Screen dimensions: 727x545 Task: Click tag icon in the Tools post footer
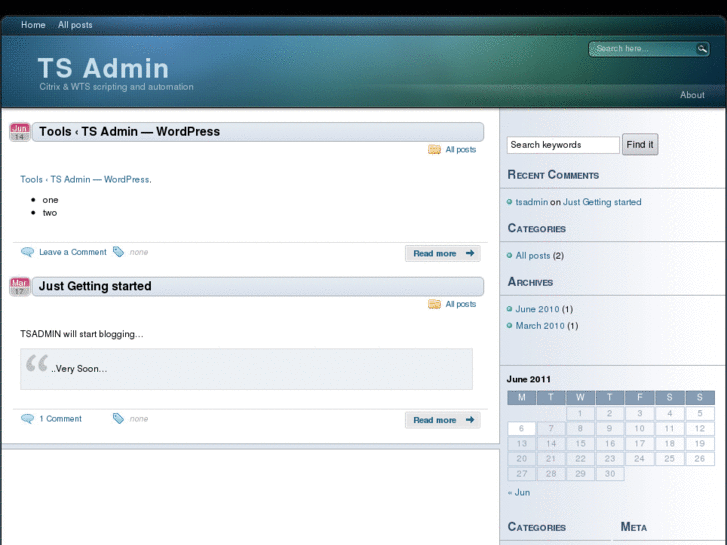118,251
